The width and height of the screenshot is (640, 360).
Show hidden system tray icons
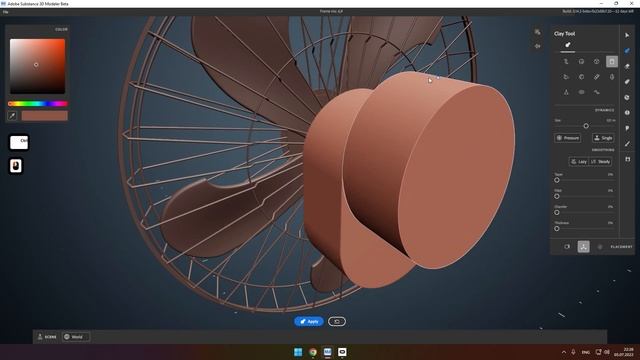564,352
